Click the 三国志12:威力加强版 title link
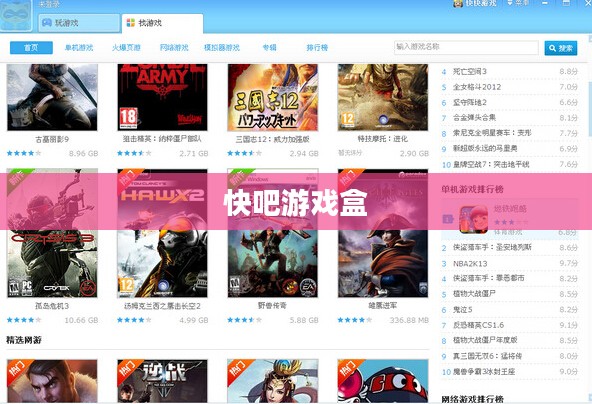This screenshot has height=404, width=592. pyautogui.click(x=273, y=139)
